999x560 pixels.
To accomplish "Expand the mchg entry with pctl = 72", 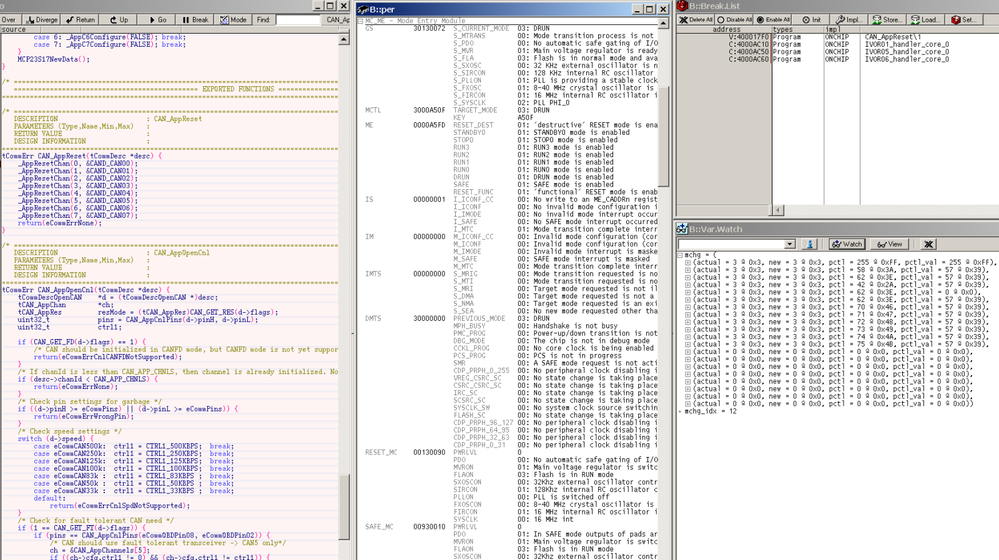I will tap(687, 322).
